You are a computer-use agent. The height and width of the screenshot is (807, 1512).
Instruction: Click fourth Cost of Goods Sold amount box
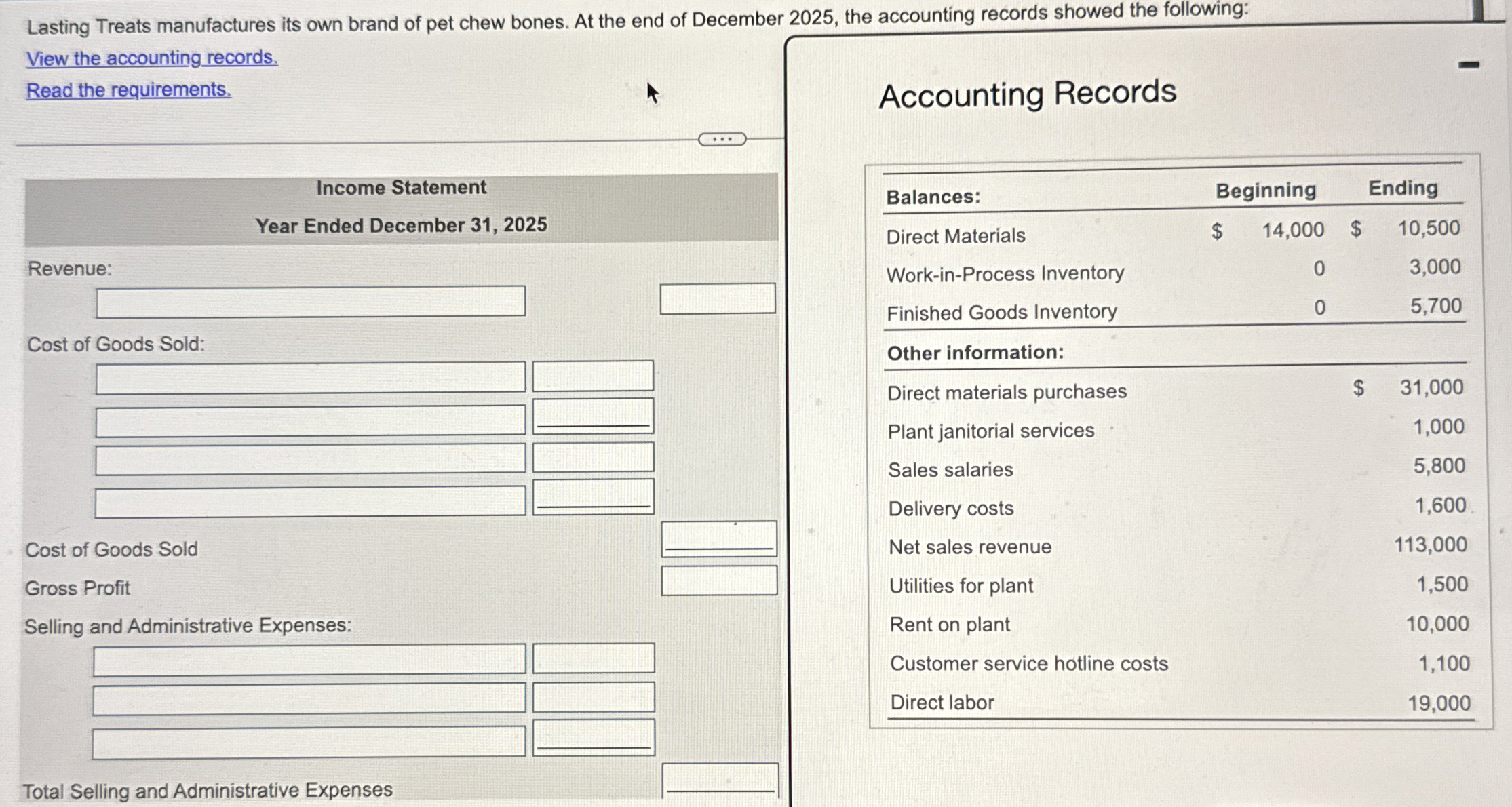[x=593, y=496]
